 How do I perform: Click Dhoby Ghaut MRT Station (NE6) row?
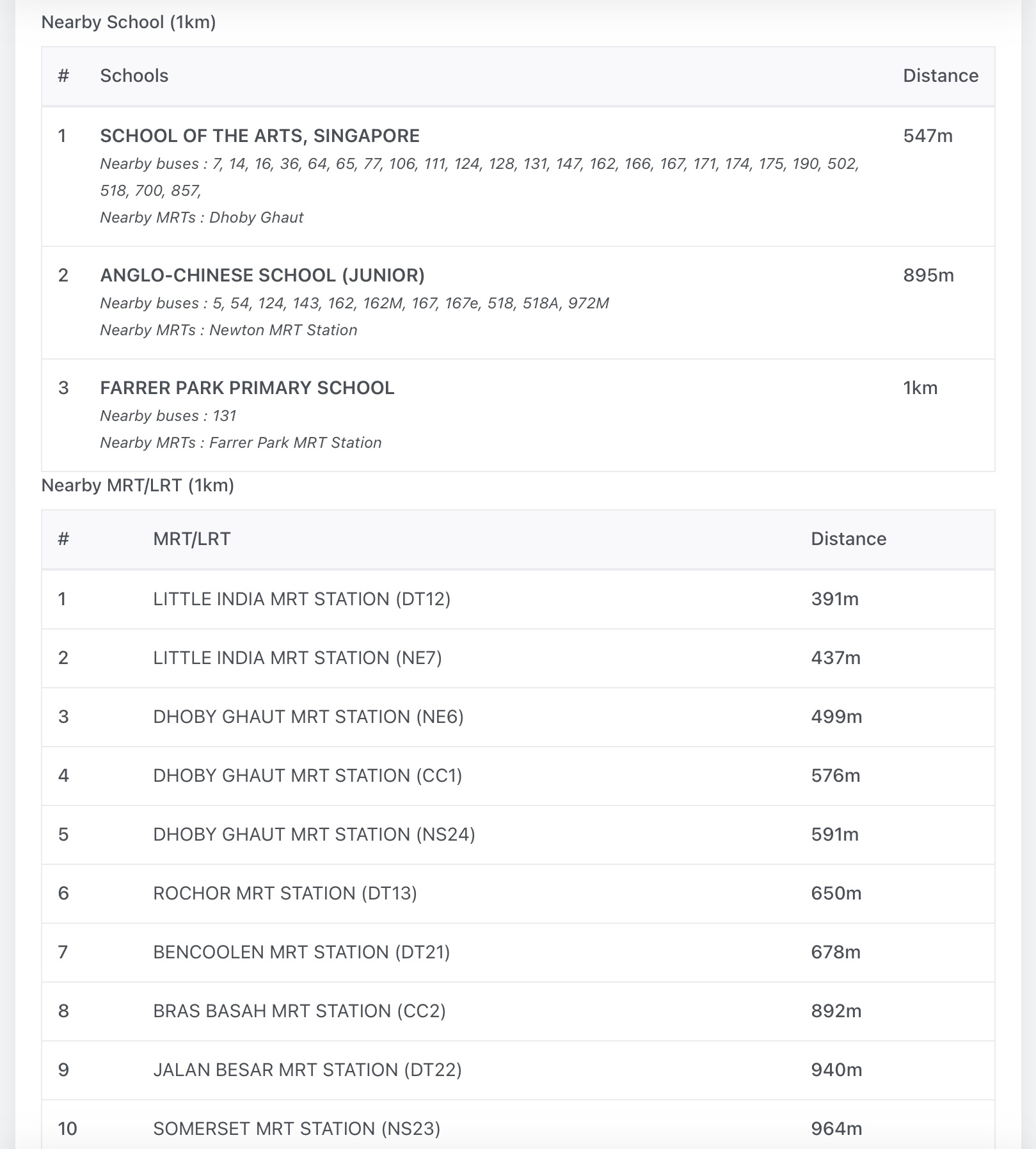[308, 717]
